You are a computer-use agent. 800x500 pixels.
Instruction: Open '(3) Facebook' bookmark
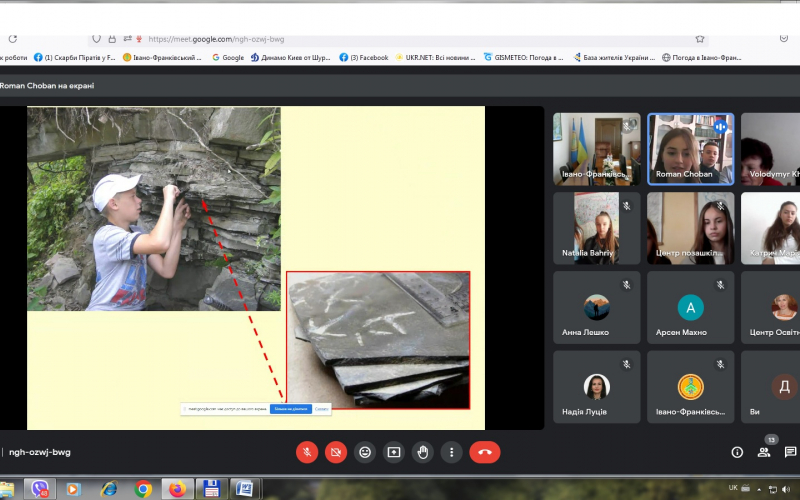pyautogui.click(x=364, y=58)
